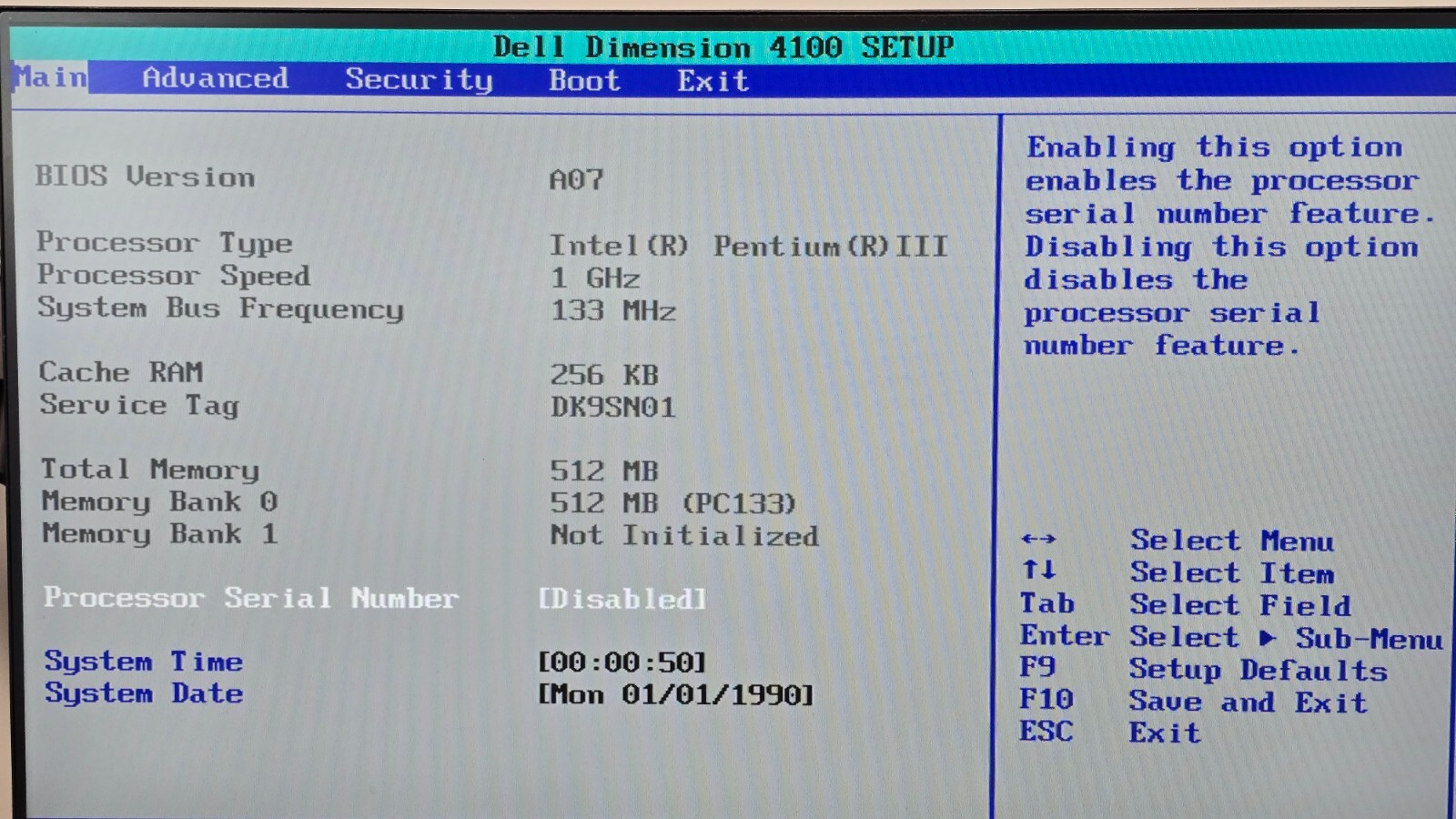Click the Memory Bank 1 label
1456x819 pixels.
click(159, 533)
